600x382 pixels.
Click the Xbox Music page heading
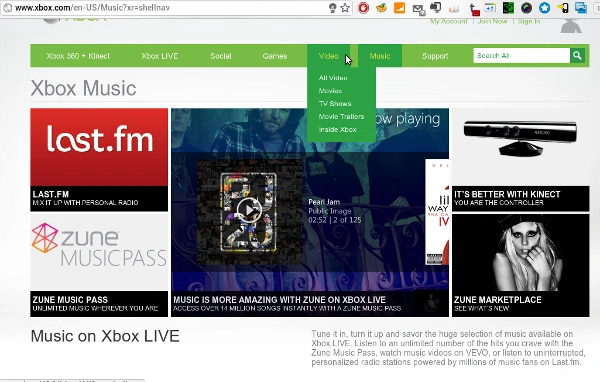83,88
